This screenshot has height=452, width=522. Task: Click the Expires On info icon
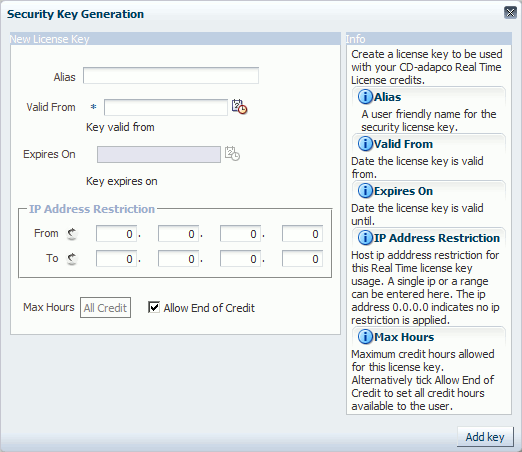click(365, 191)
